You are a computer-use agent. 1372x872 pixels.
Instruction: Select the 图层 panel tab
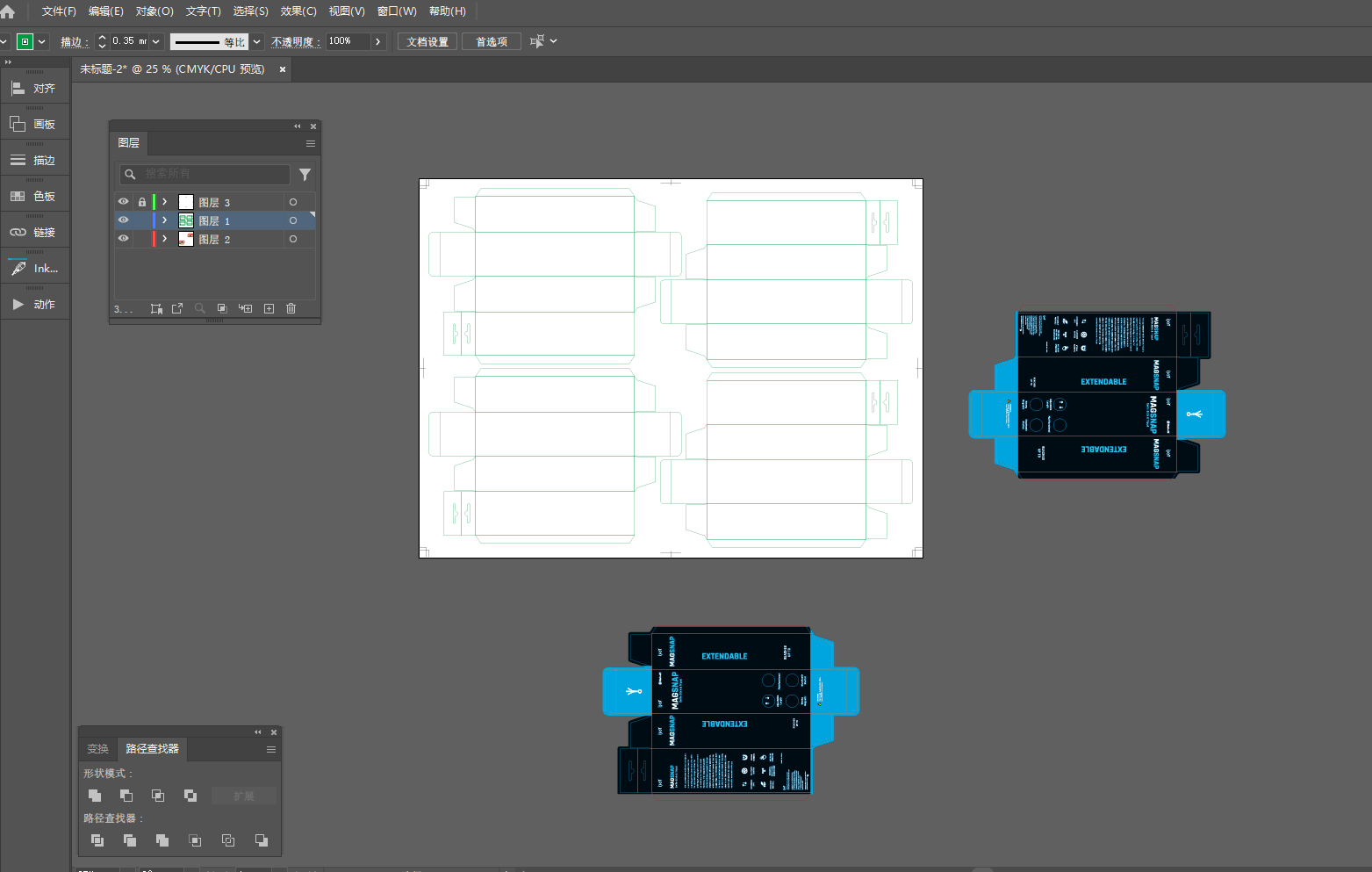pos(129,143)
